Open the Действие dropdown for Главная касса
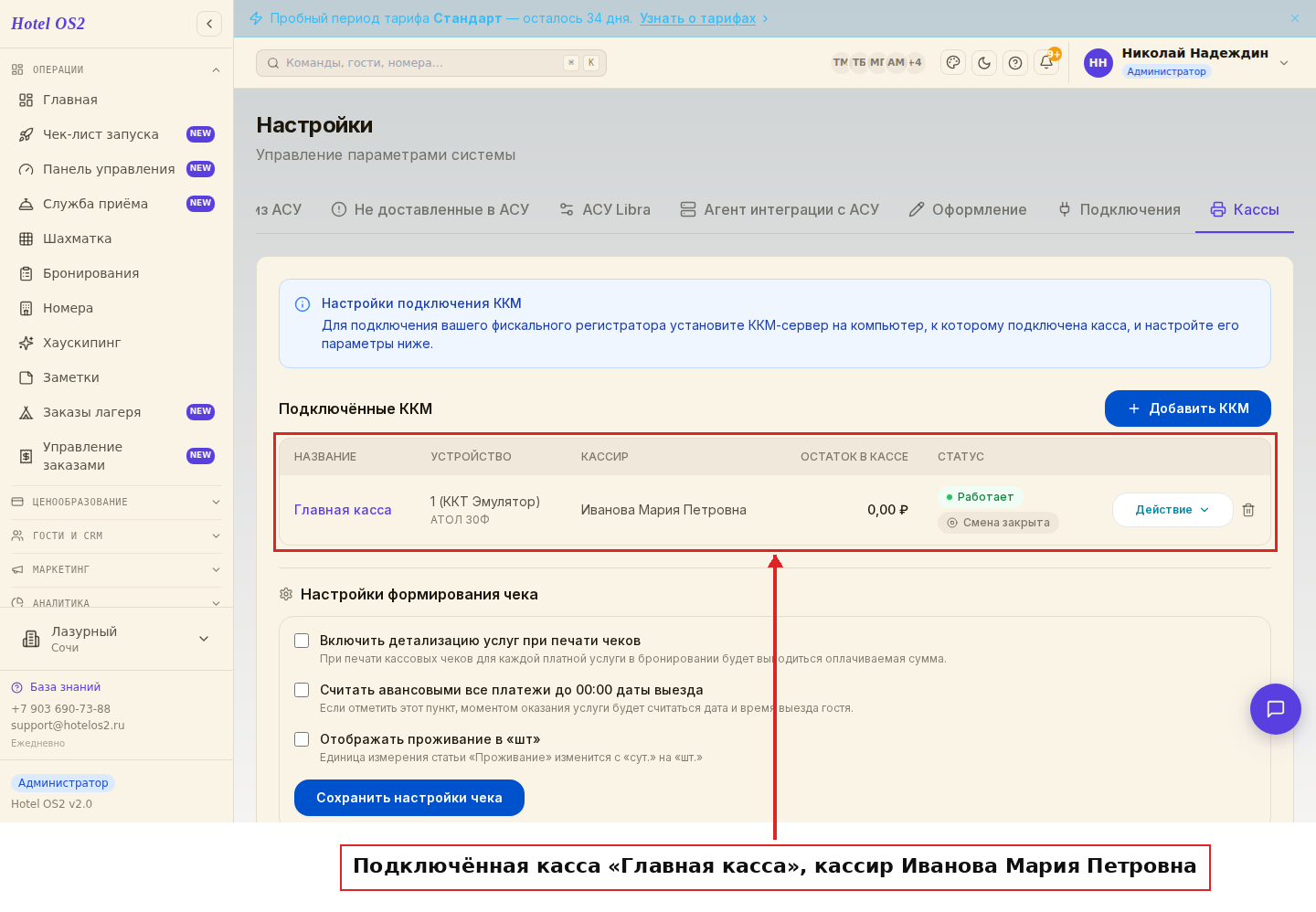 [x=1173, y=510]
